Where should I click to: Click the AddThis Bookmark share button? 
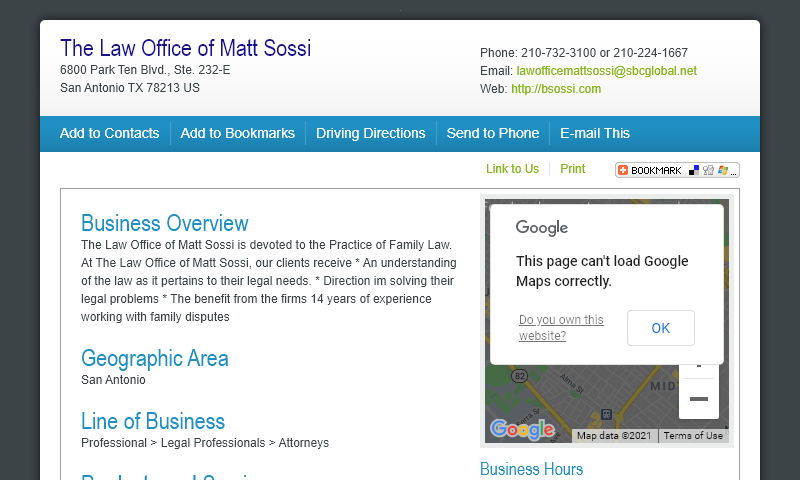point(677,170)
